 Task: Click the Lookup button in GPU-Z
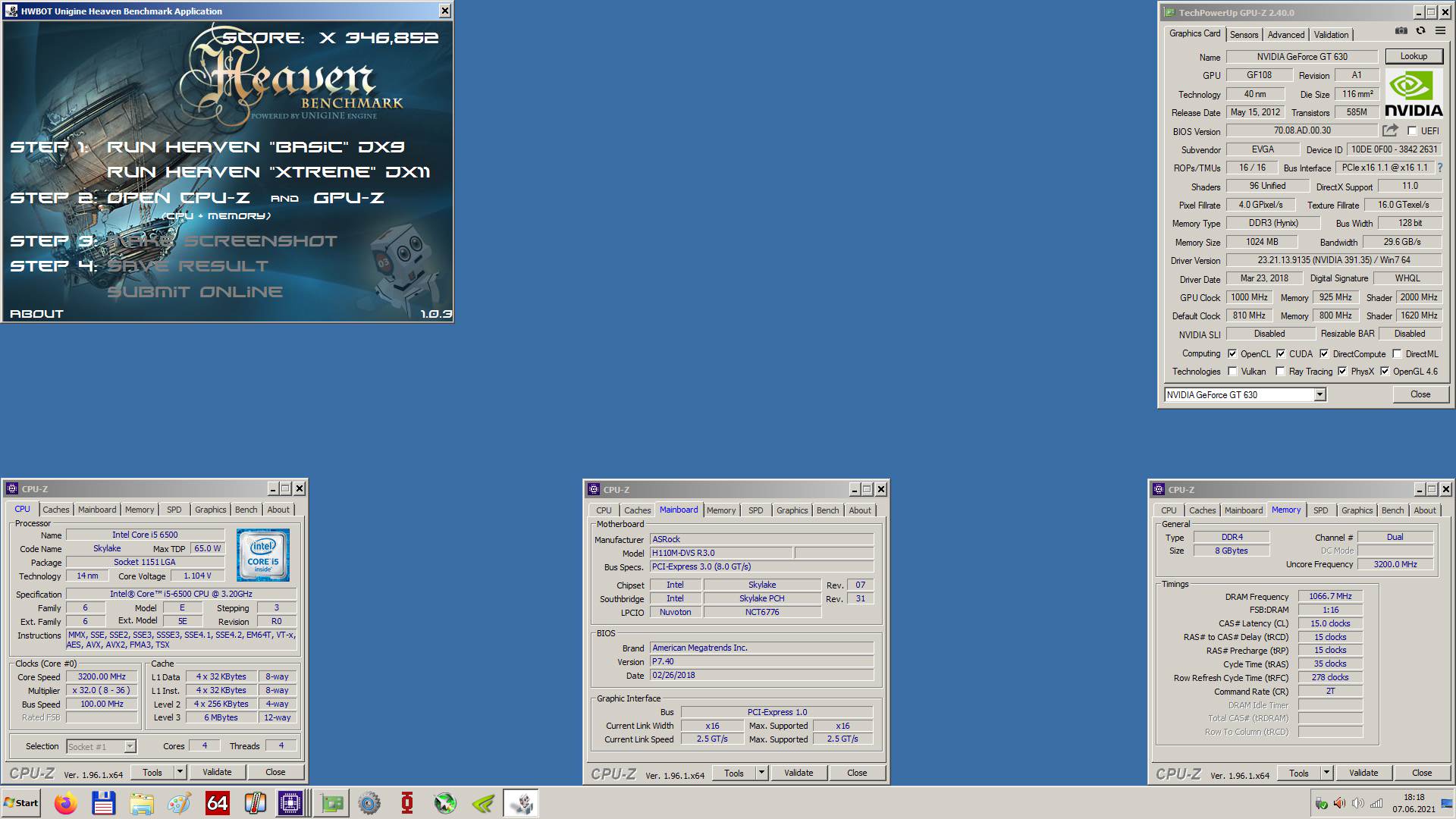[x=1414, y=56]
